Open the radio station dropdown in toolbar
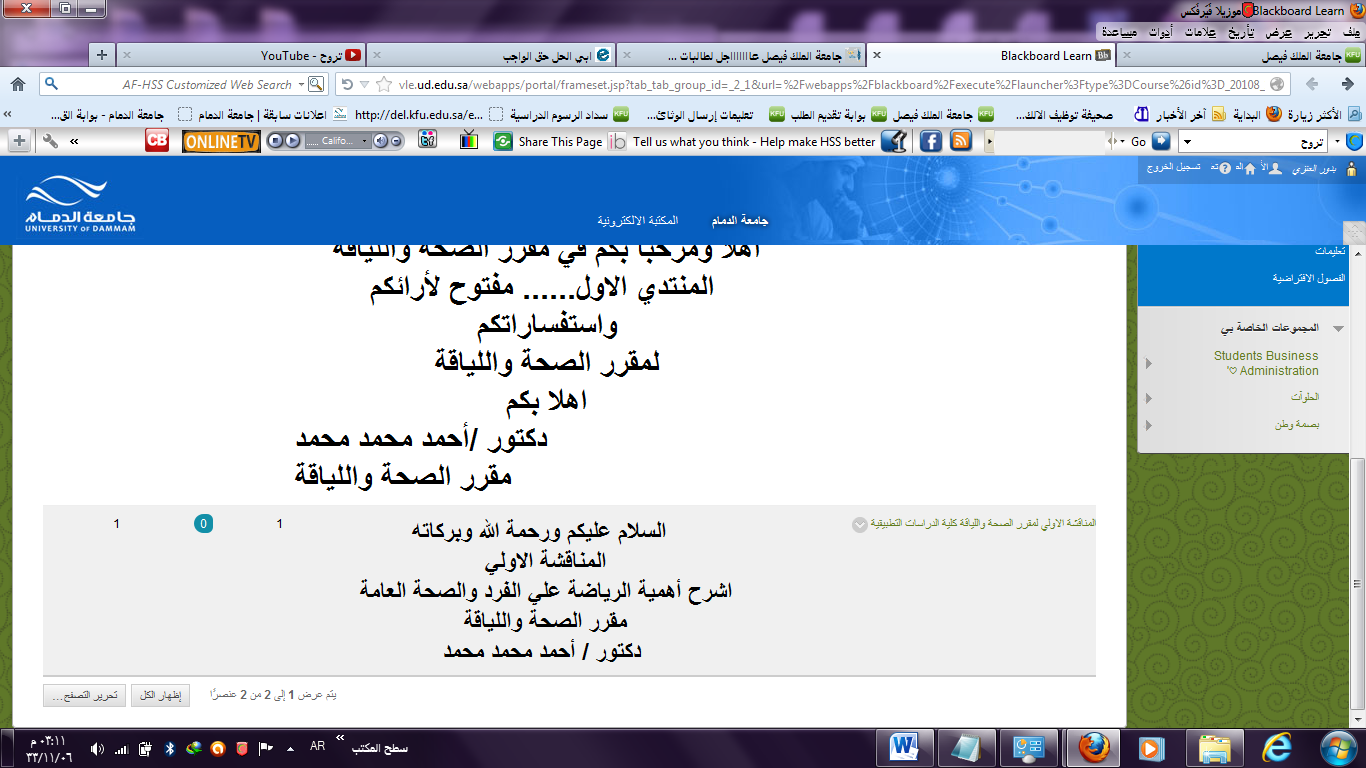 tap(364, 142)
